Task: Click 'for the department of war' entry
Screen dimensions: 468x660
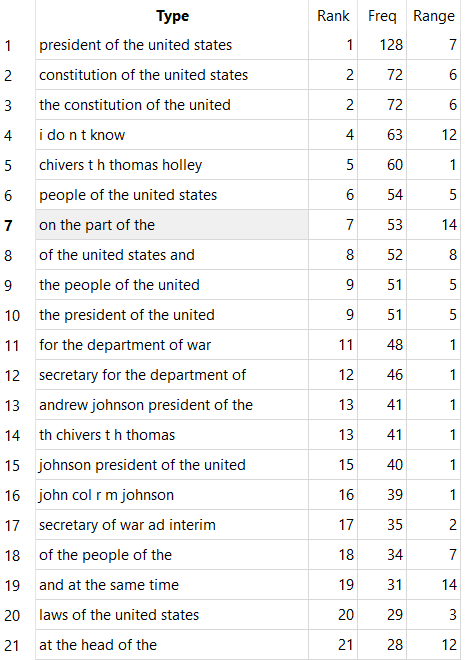Action: pos(172,345)
